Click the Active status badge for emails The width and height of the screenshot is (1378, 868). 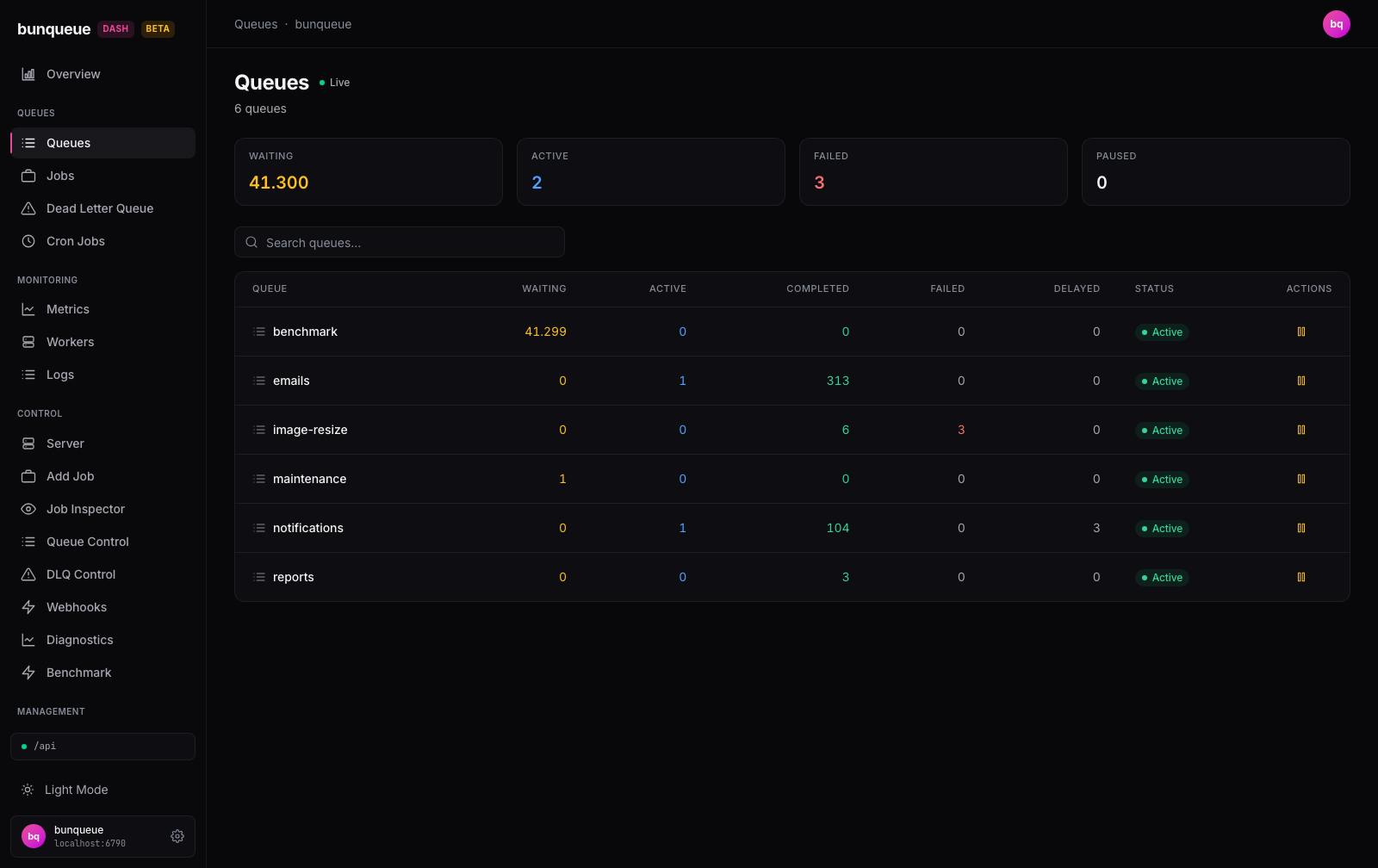coord(1162,381)
